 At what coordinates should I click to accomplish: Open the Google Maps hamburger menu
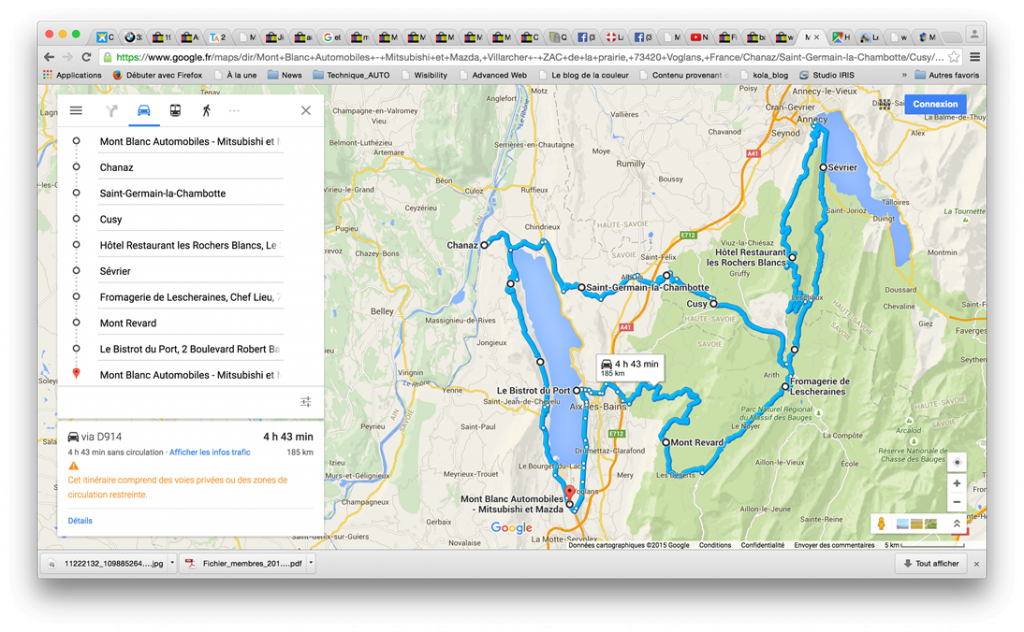coord(76,110)
